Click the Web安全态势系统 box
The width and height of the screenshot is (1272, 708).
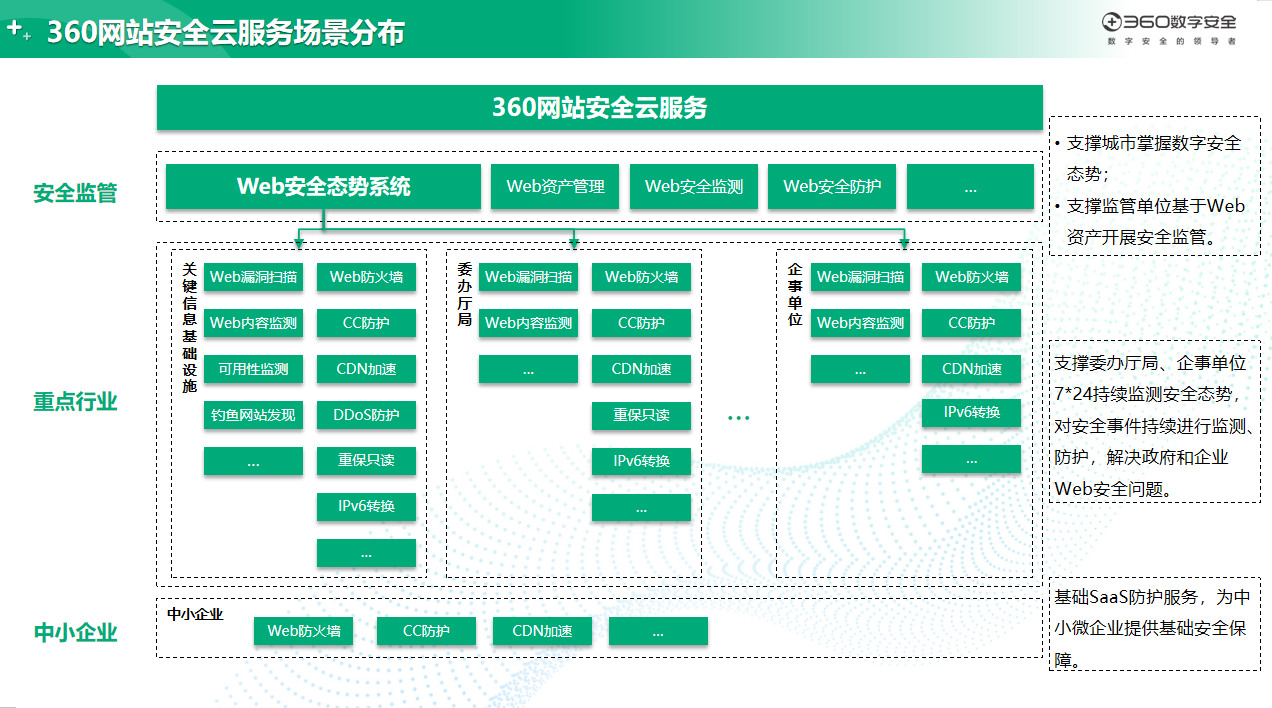(323, 187)
